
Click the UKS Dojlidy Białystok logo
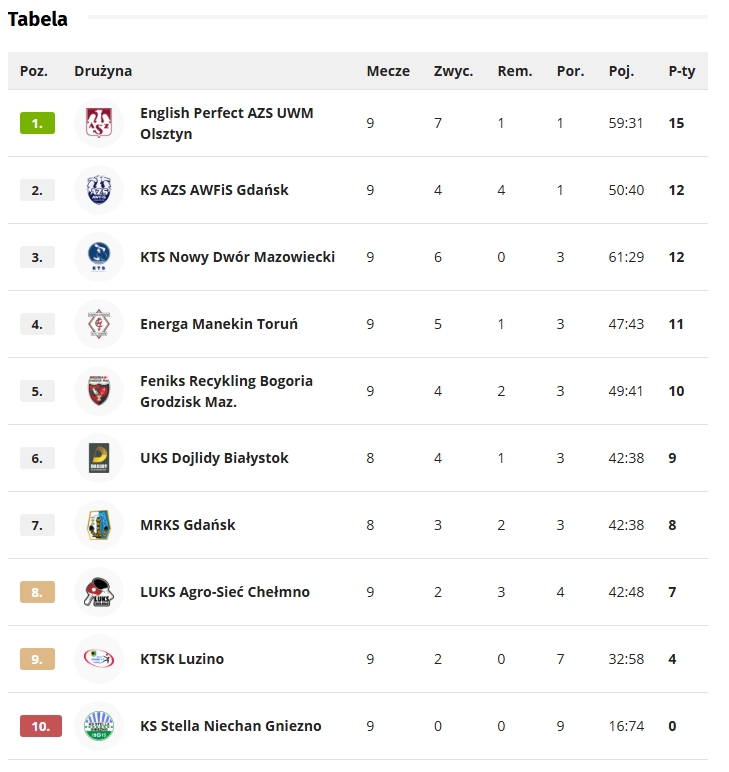point(98,458)
